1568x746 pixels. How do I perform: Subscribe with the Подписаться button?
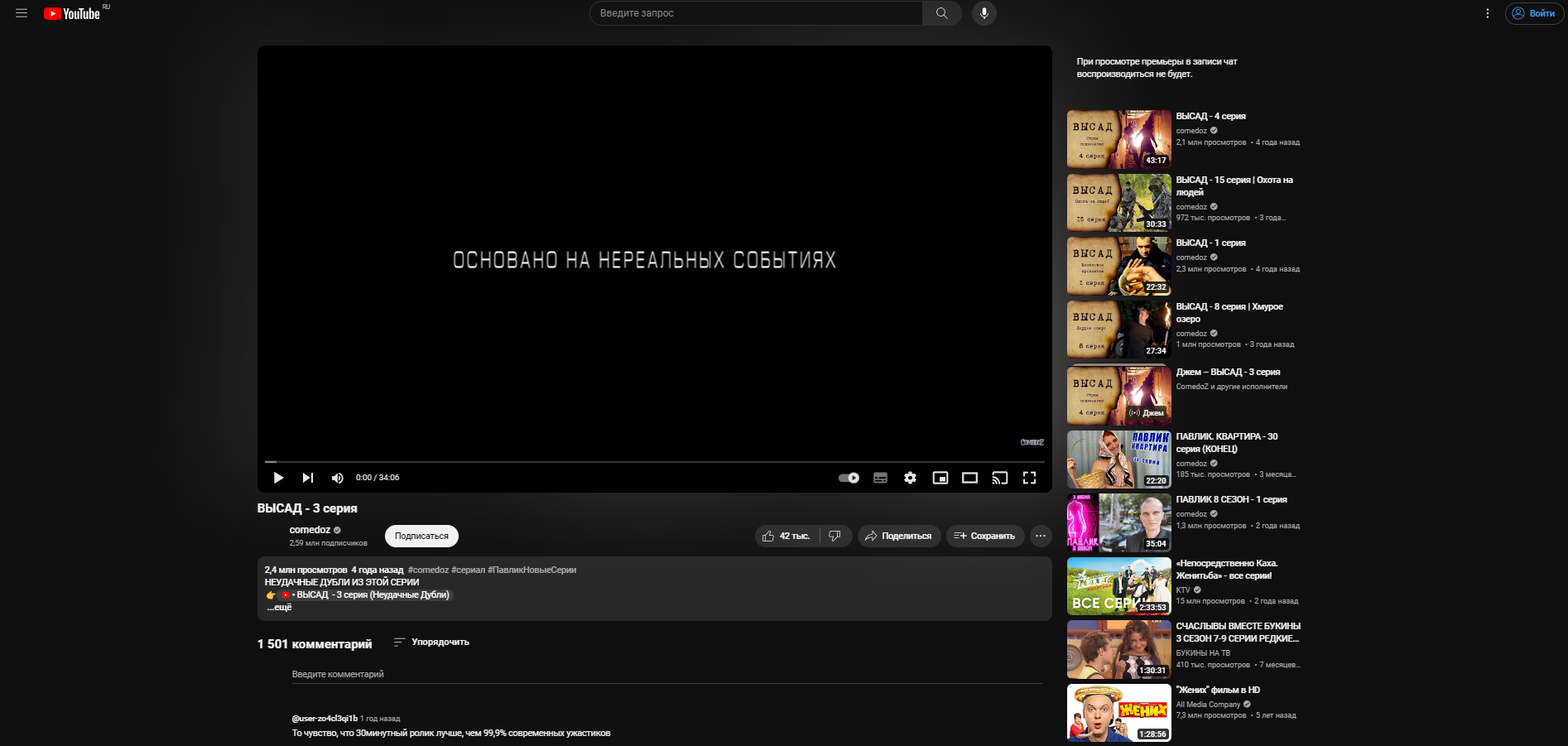(421, 536)
